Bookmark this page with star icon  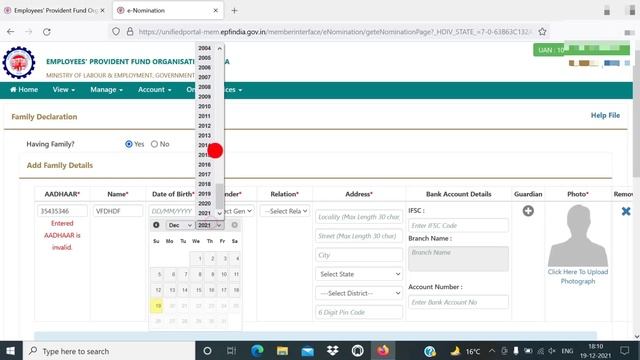coord(542,31)
